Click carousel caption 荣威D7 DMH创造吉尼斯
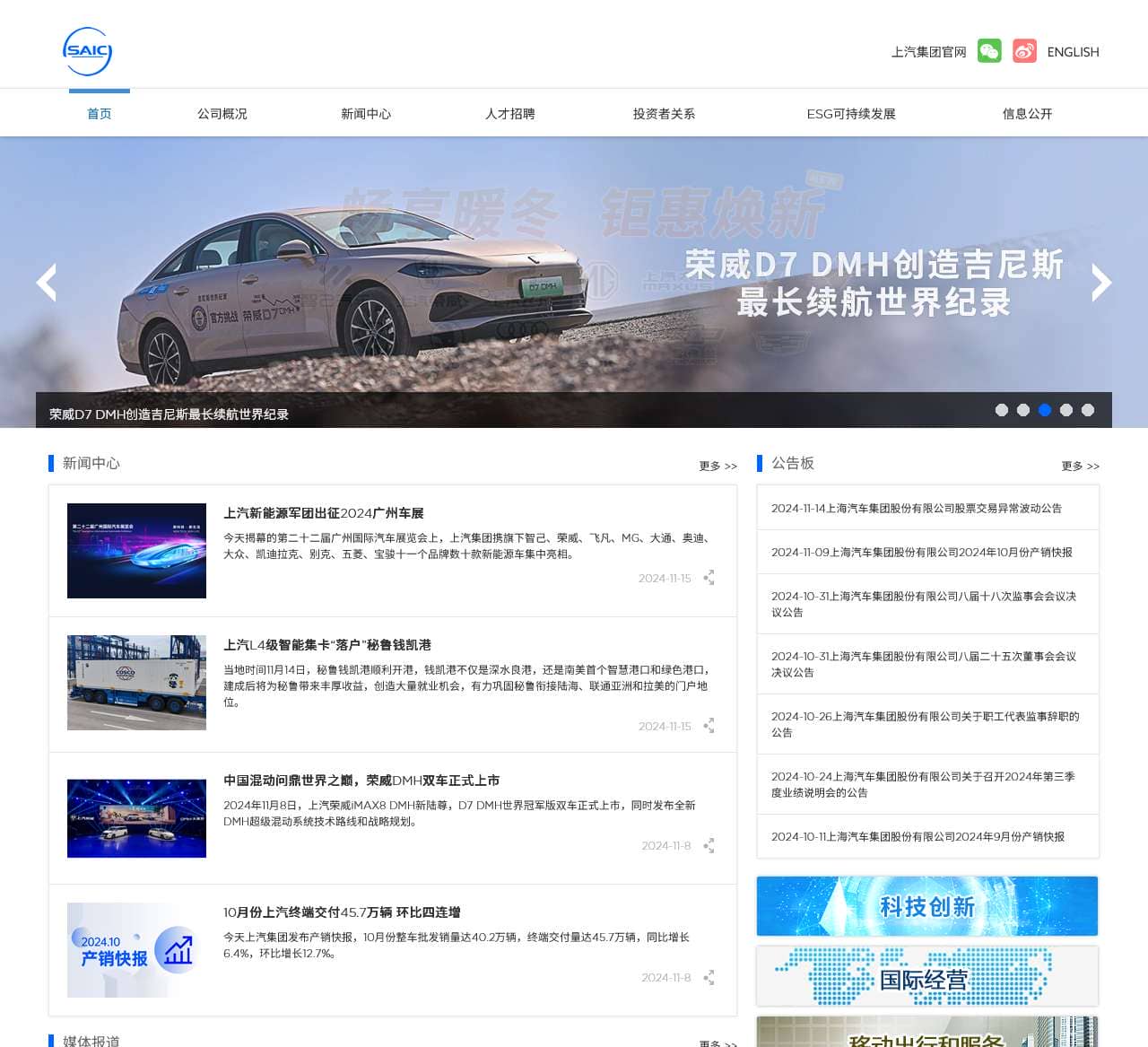Screen dimensions: 1148x1047 click(169, 414)
